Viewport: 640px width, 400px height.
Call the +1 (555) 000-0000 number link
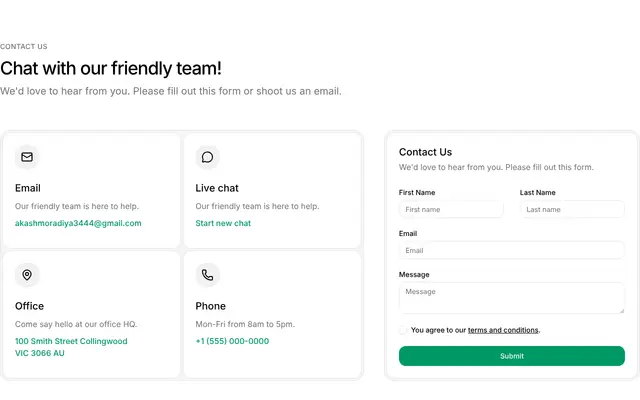point(232,341)
